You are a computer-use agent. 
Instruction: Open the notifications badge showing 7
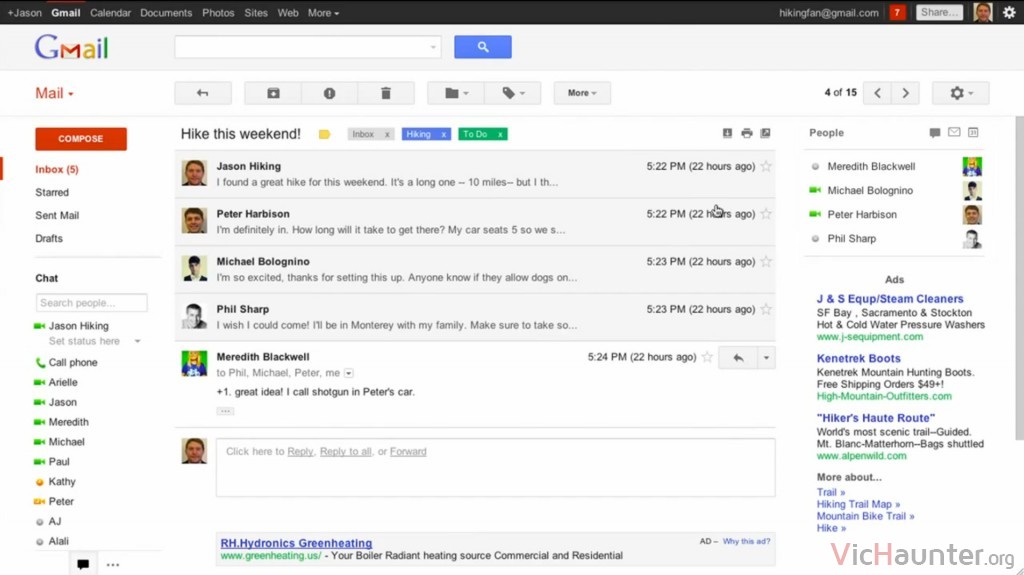pos(897,12)
